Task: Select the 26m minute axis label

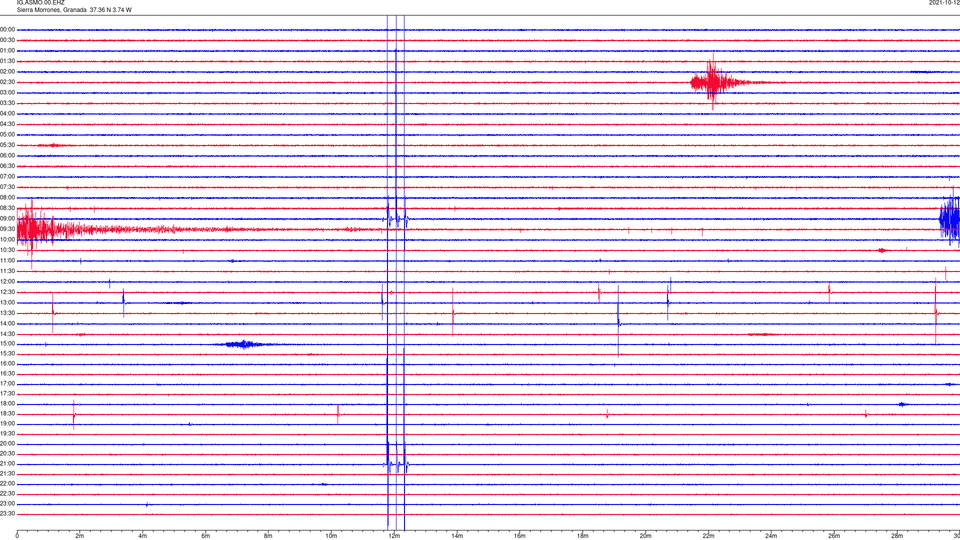Action: [834, 536]
